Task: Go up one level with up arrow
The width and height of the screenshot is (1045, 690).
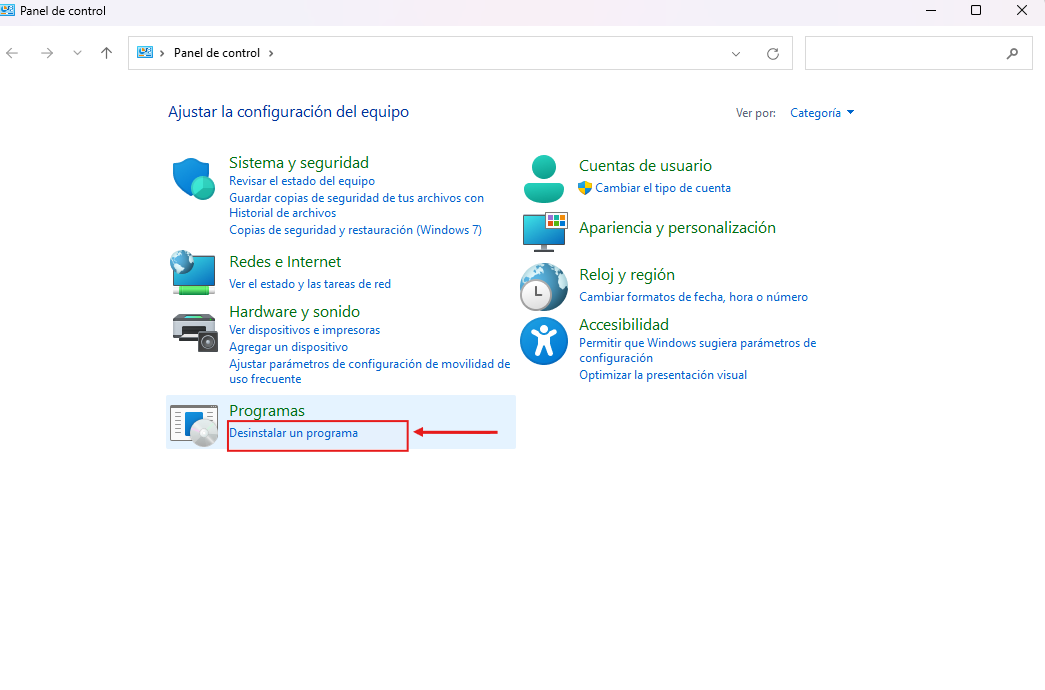Action: click(106, 53)
